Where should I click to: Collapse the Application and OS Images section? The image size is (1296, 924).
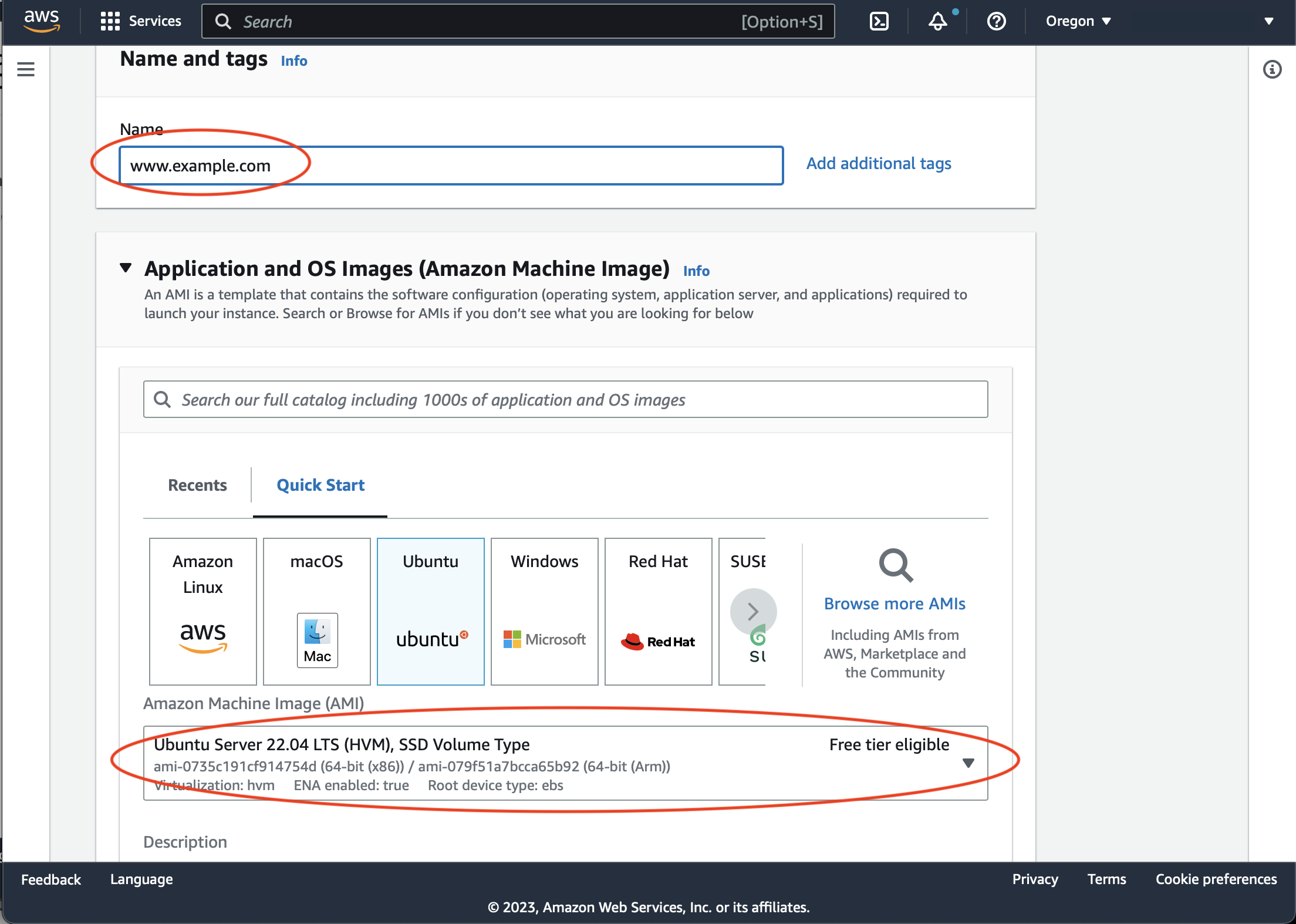(126, 268)
